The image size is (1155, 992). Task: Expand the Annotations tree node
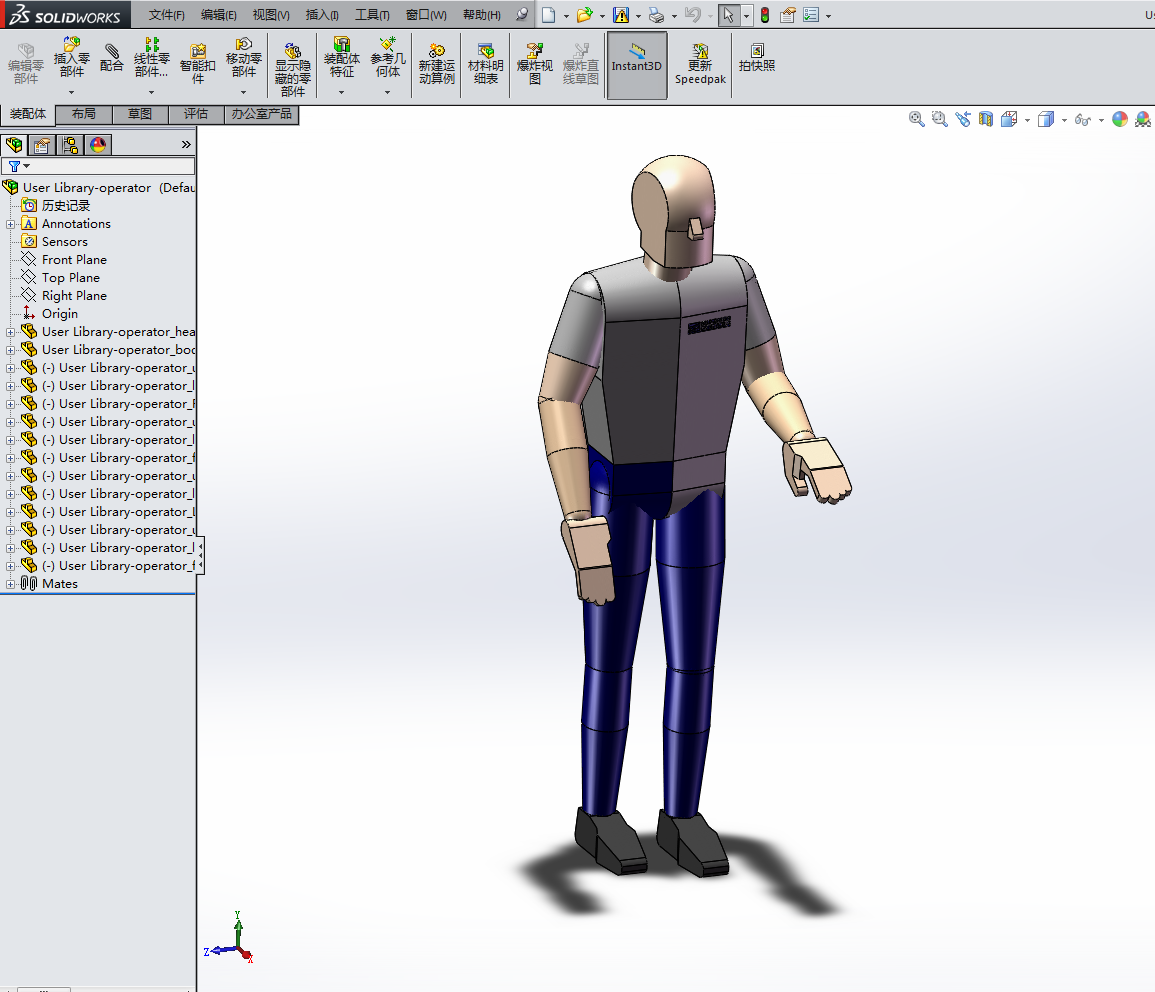11,224
